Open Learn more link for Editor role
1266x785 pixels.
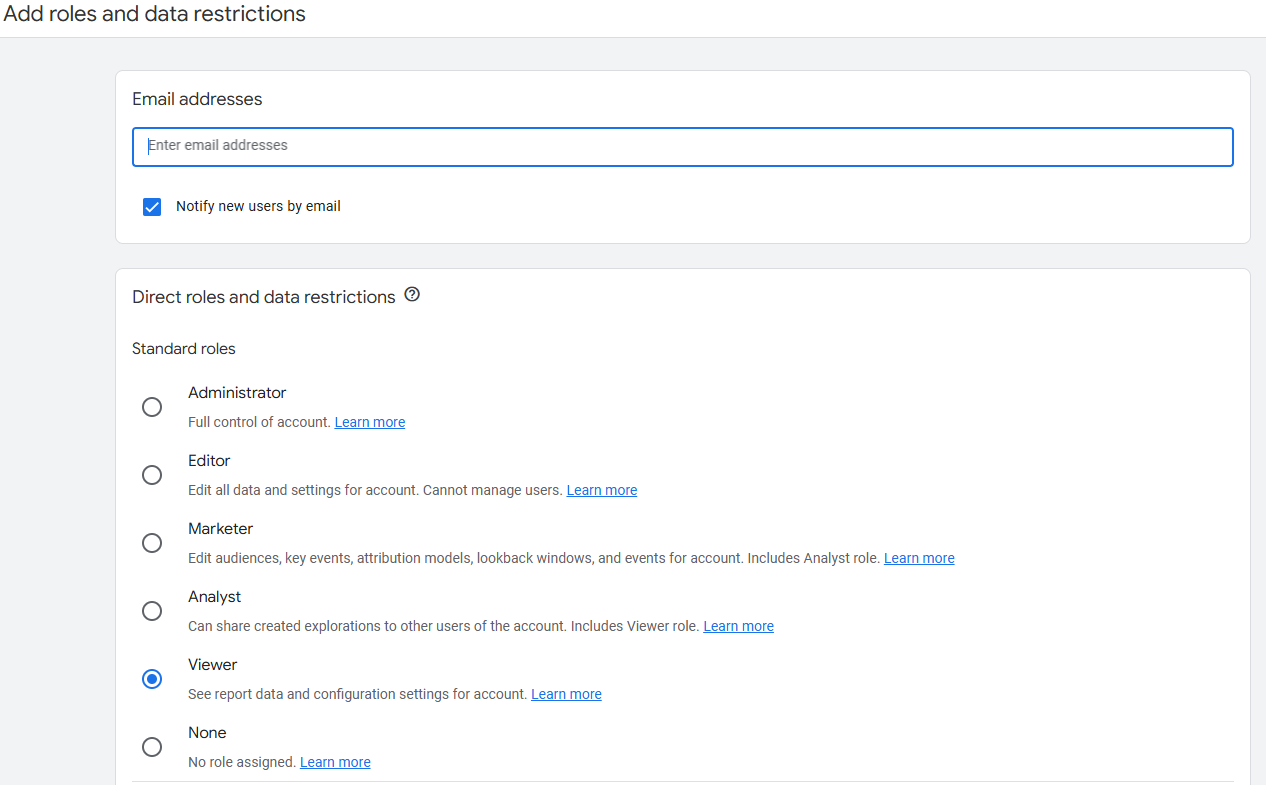pos(602,490)
